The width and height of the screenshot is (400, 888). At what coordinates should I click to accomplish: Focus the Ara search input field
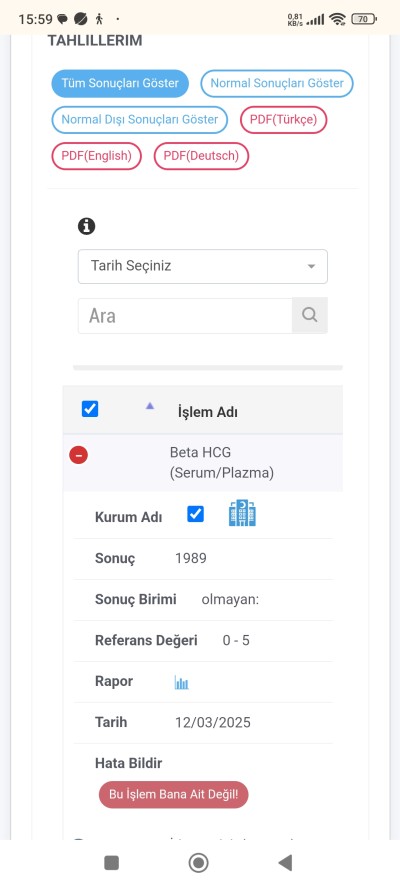pyautogui.click(x=185, y=315)
